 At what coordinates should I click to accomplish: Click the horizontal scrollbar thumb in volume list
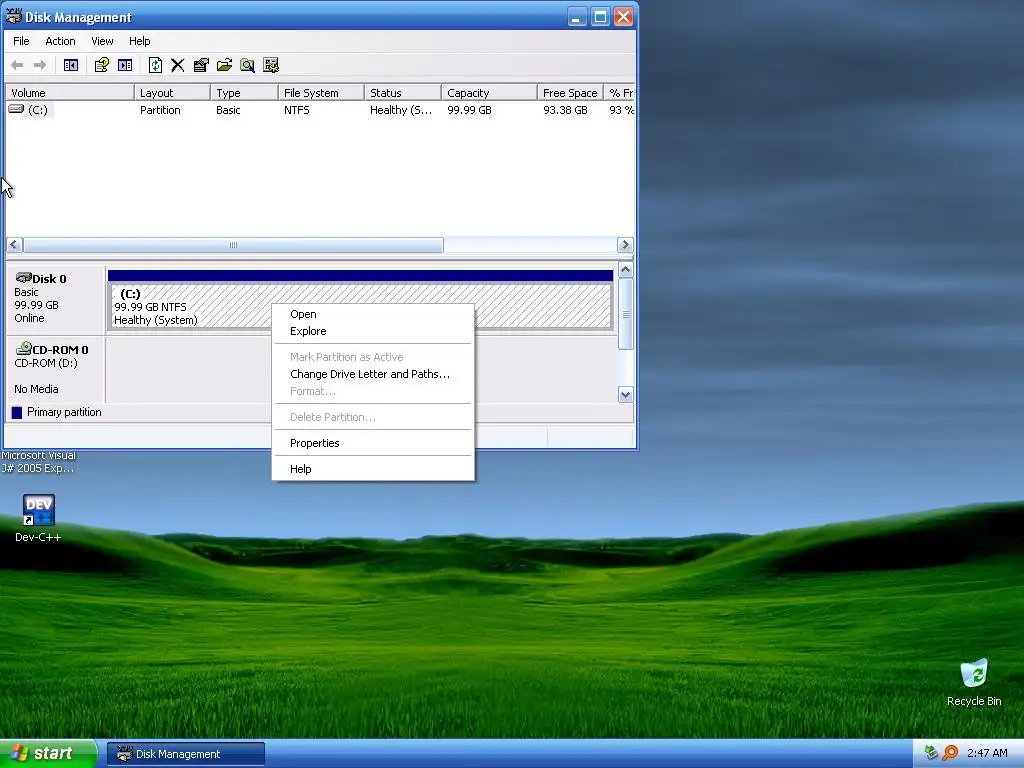click(233, 245)
